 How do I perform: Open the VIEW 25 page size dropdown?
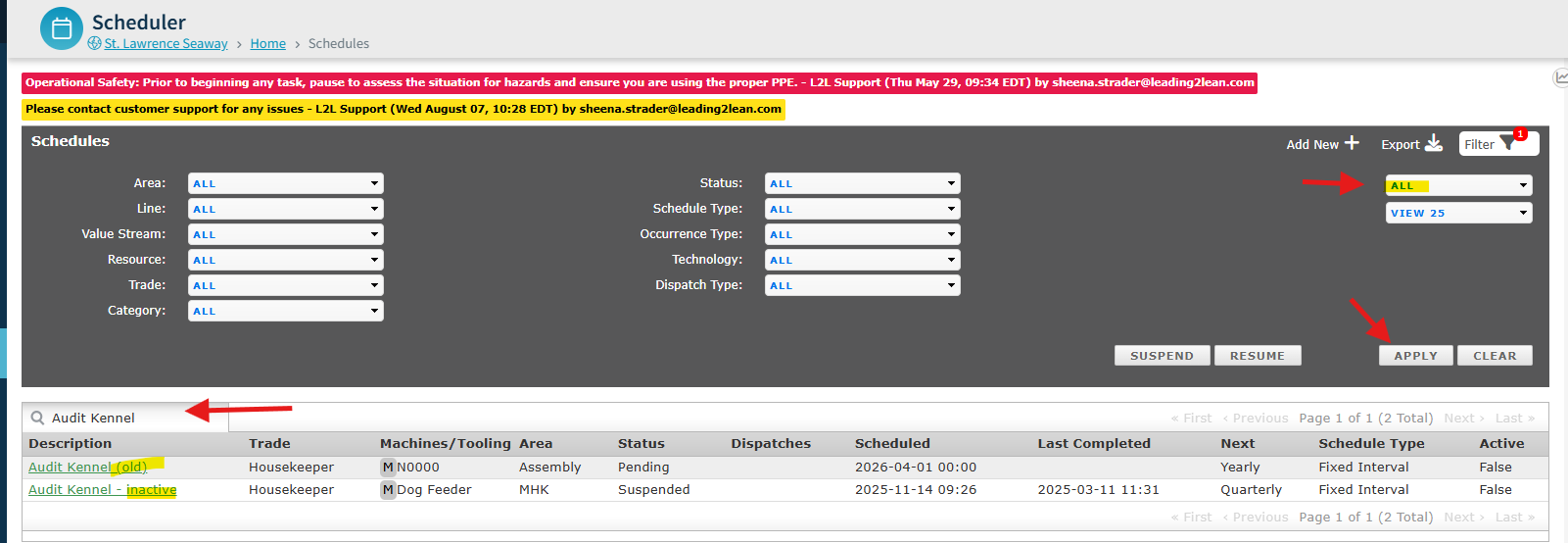click(1458, 213)
